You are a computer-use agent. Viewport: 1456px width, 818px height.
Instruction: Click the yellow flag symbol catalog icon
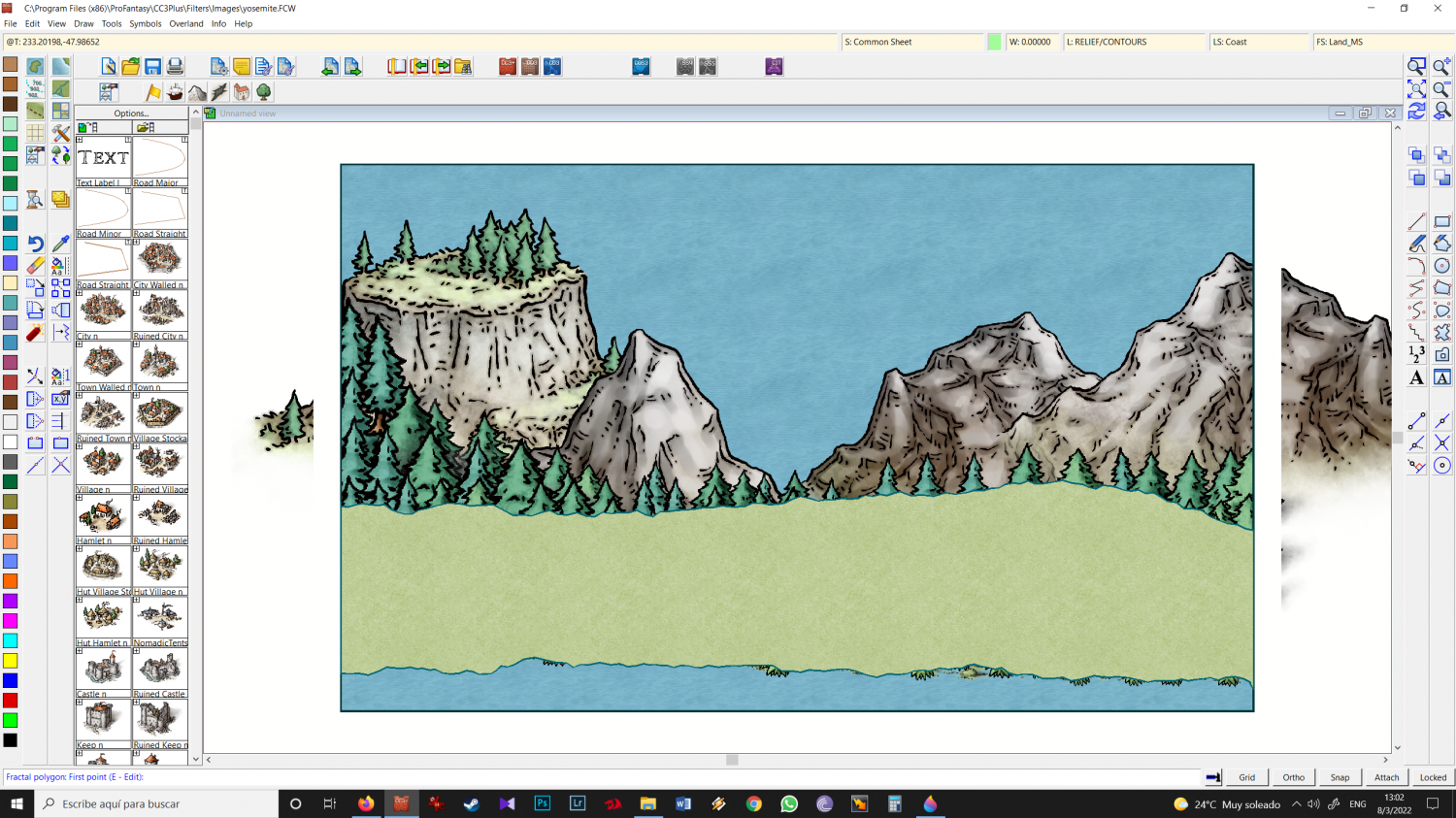(x=153, y=92)
